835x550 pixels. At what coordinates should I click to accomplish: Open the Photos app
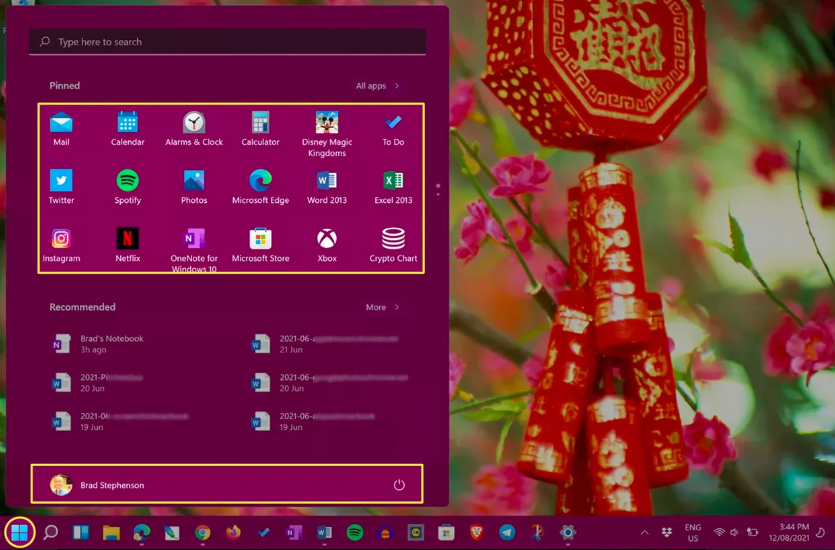(194, 187)
